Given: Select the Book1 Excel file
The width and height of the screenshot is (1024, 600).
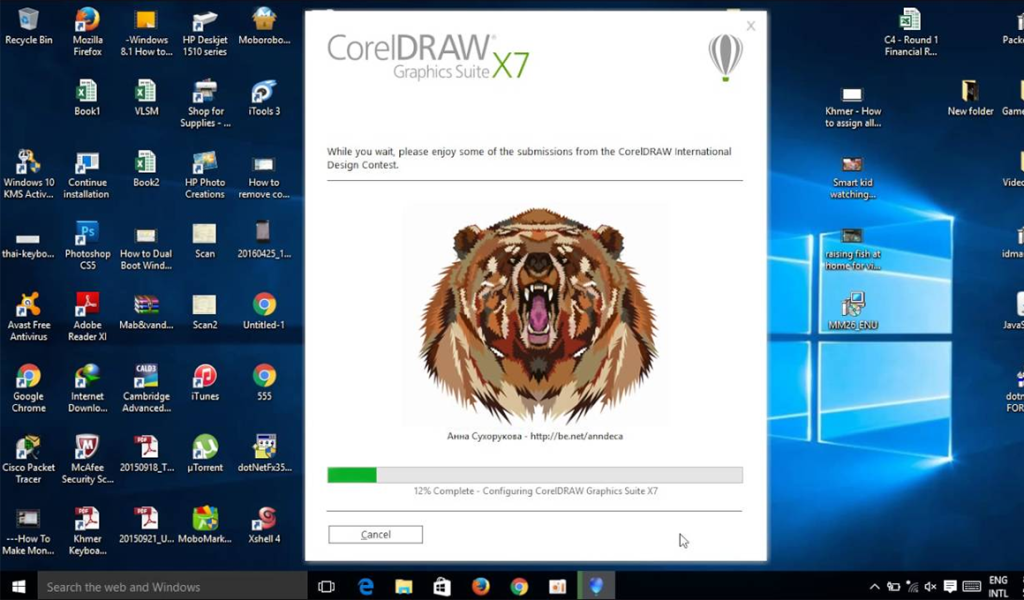Looking at the screenshot, I should pyautogui.click(x=88, y=98).
